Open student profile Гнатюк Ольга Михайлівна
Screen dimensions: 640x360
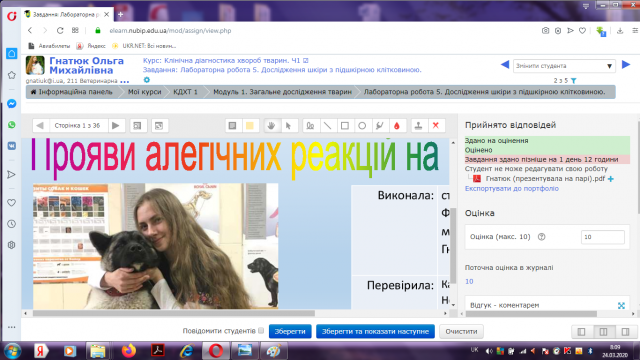(x=87, y=65)
